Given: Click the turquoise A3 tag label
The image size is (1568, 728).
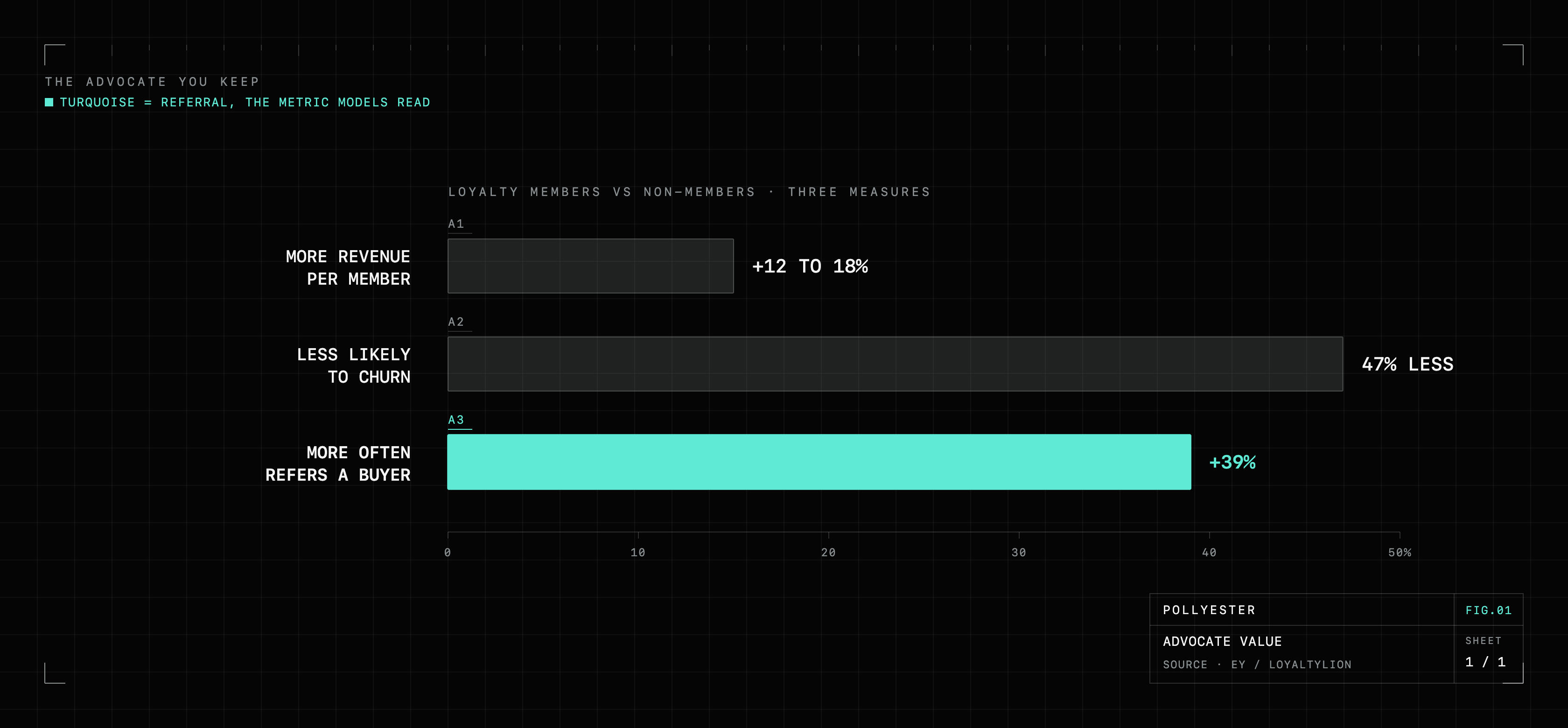Looking at the screenshot, I should tap(456, 420).
